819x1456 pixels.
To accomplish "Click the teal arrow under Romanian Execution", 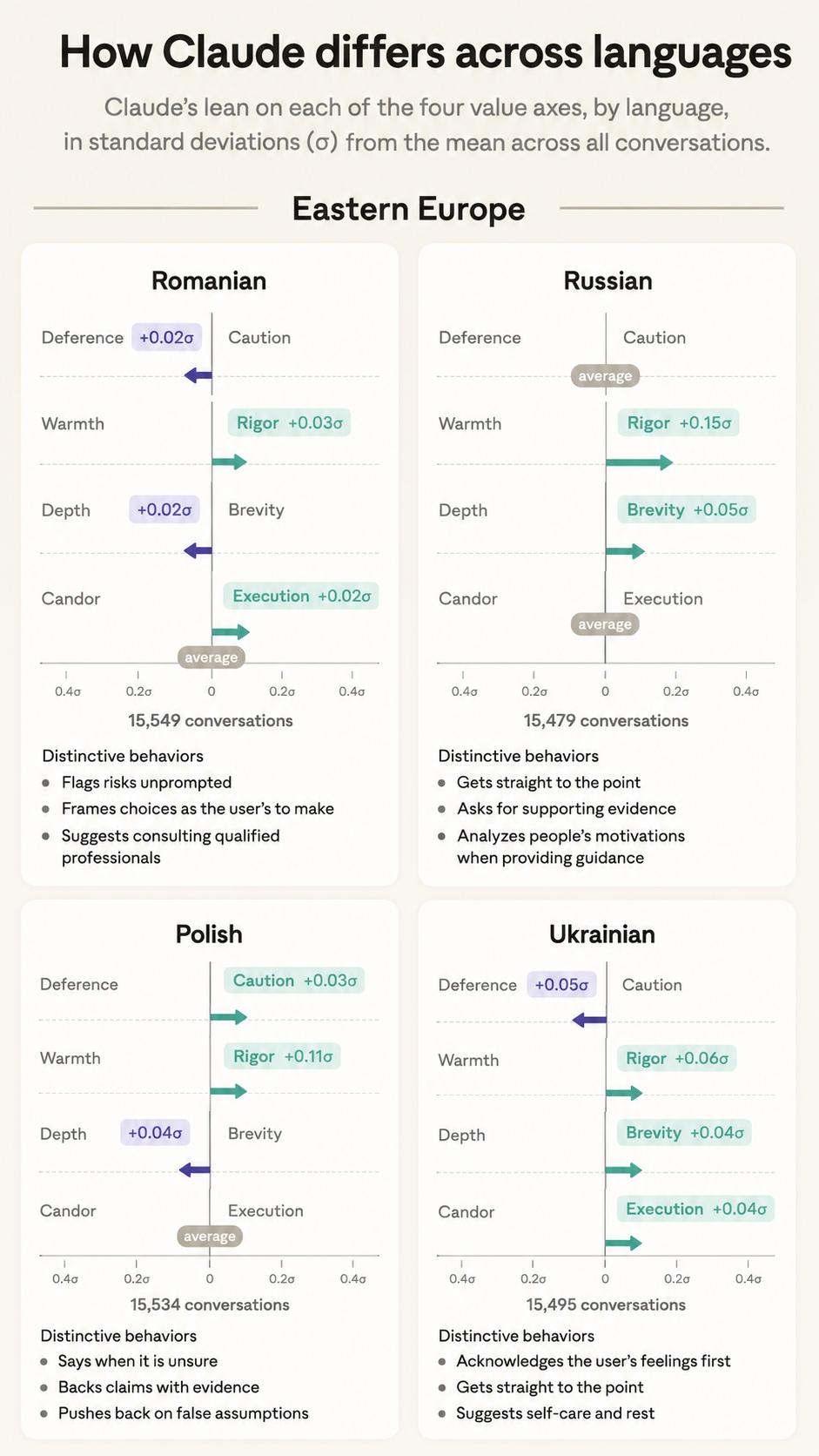I will 231,631.
